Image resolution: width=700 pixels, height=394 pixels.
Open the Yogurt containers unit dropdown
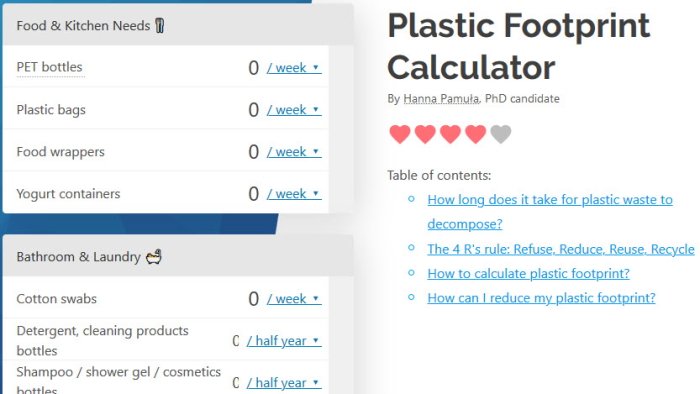click(294, 194)
